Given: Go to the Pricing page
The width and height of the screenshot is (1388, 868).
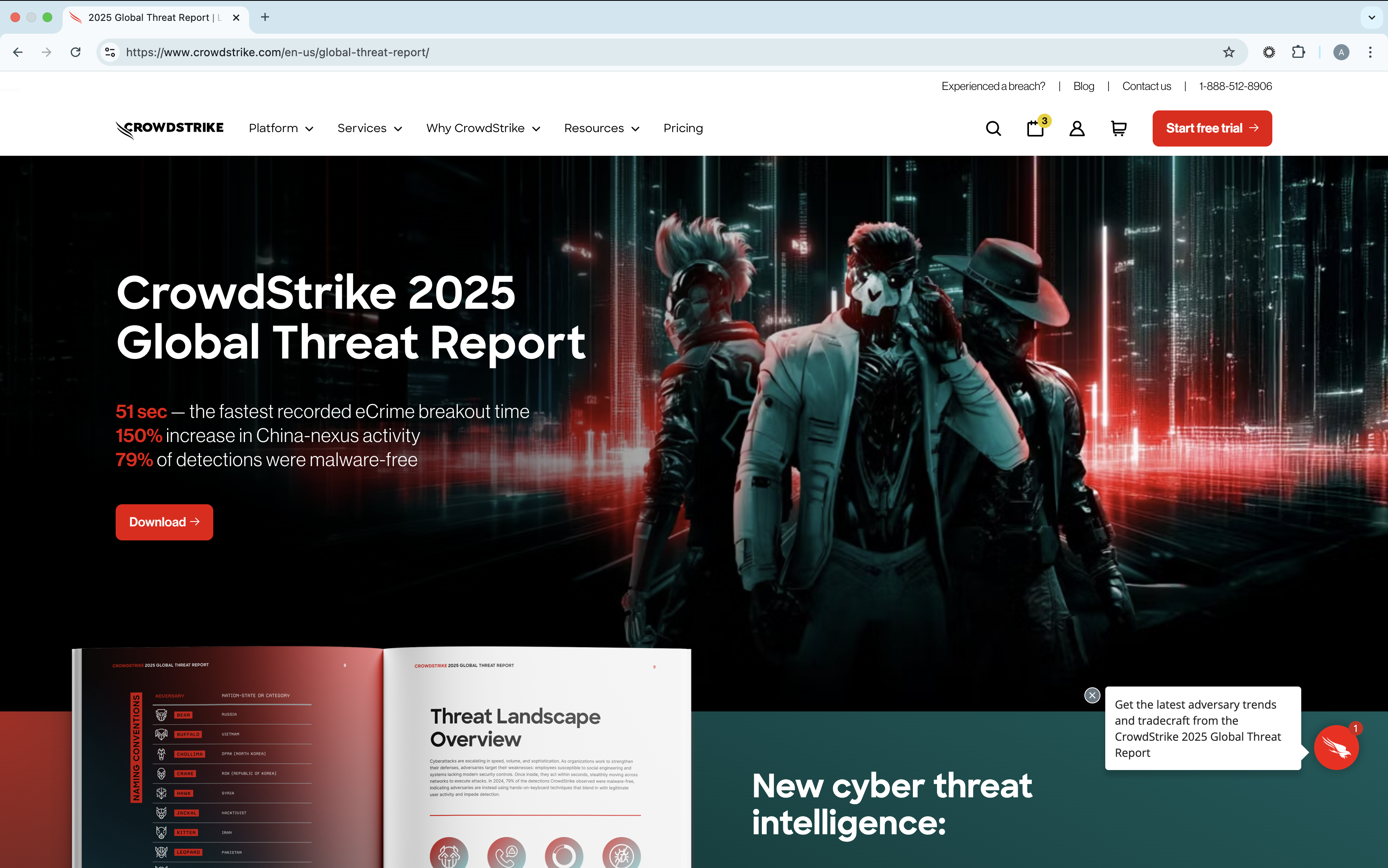Looking at the screenshot, I should tap(683, 128).
